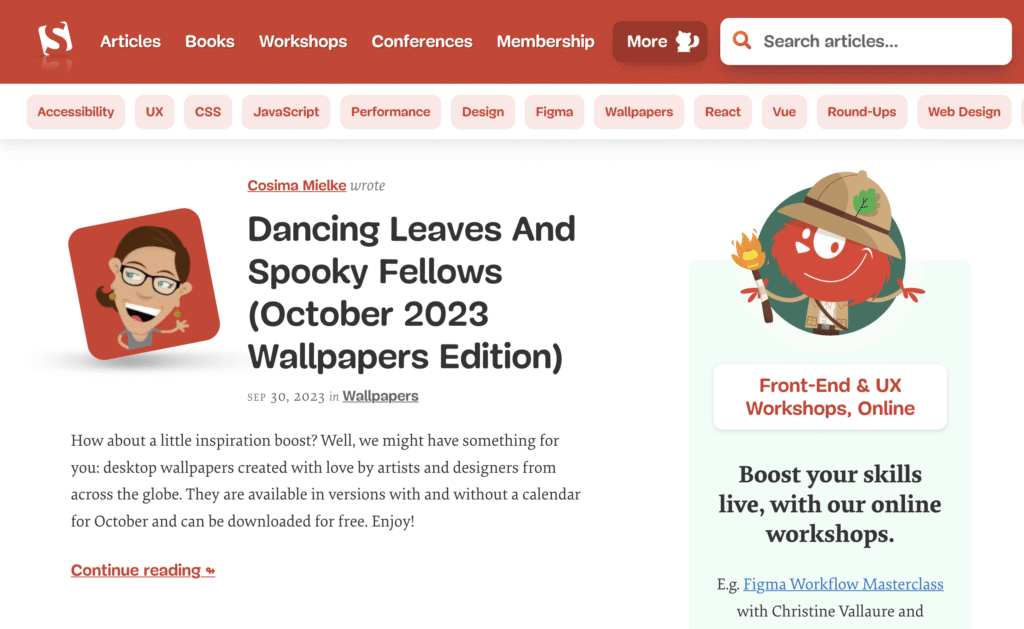This screenshot has height=629, width=1024.
Task: Open the Workshops navigation link
Action: [x=303, y=41]
